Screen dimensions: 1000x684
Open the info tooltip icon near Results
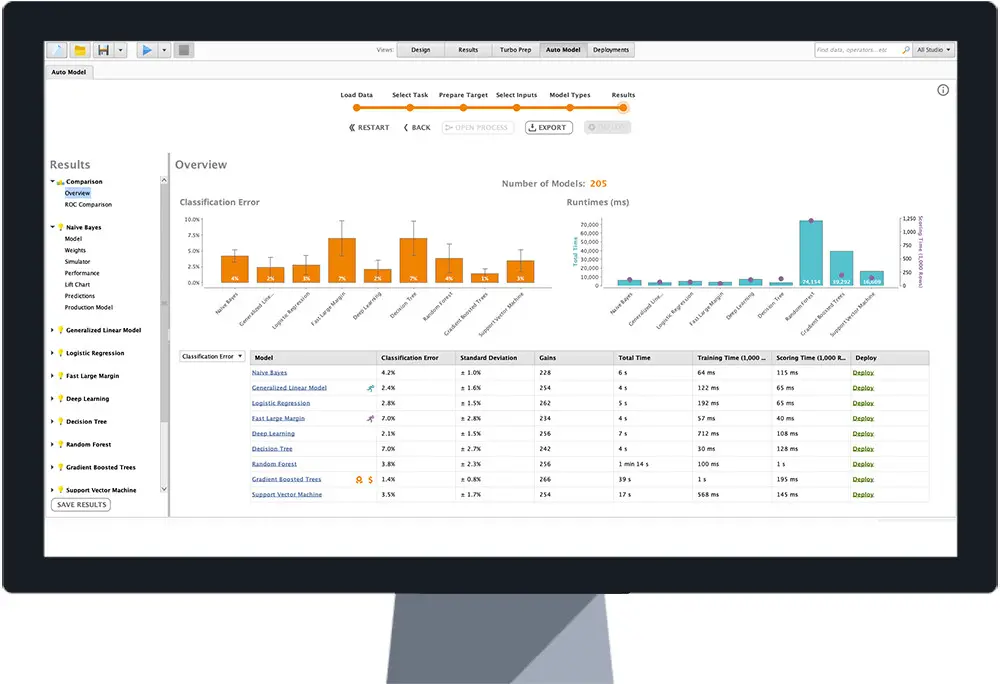pyautogui.click(x=943, y=89)
